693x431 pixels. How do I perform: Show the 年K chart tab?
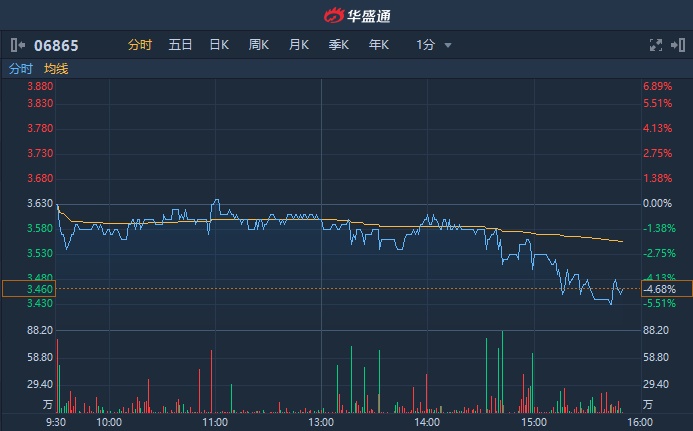pos(378,45)
